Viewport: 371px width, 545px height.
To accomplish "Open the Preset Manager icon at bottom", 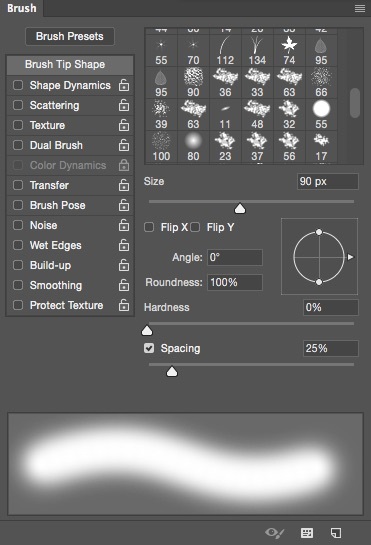I will (307, 532).
